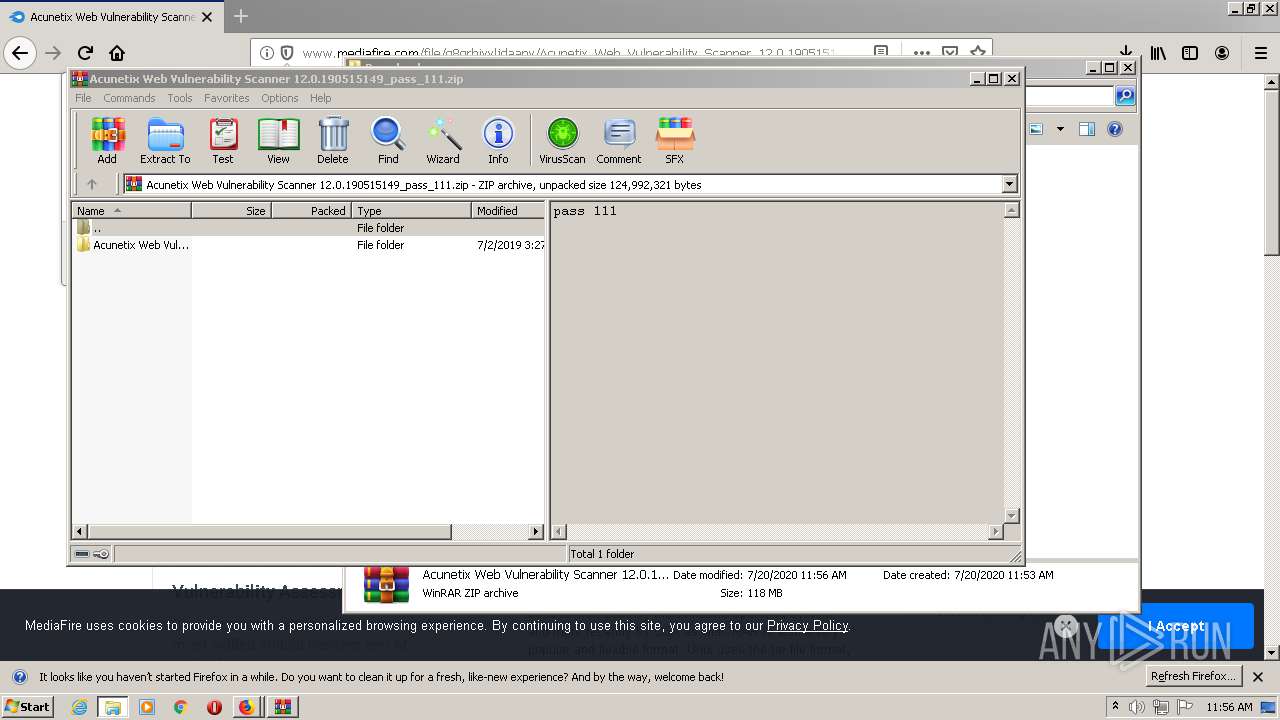The height and width of the screenshot is (720, 1280).
Task: Click 'pass 111' comment text
Action: pos(585,211)
